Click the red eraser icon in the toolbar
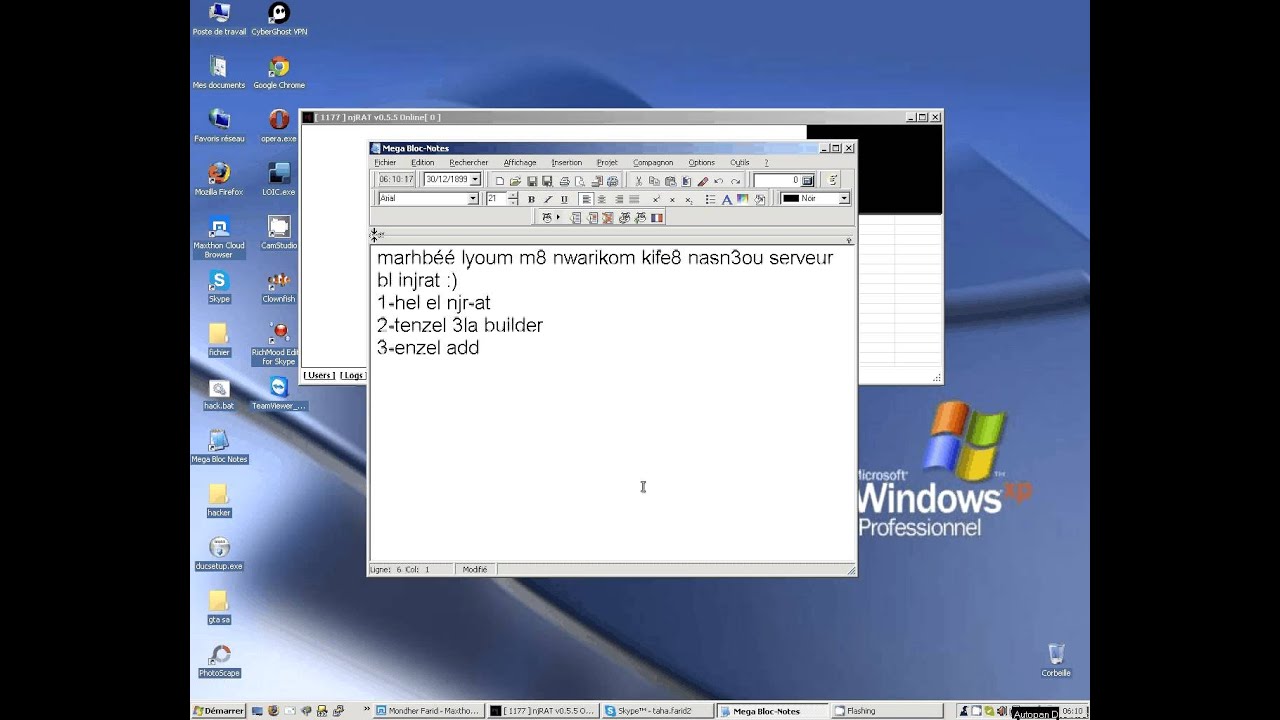Viewport: 1280px width, 720px height. (703, 181)
